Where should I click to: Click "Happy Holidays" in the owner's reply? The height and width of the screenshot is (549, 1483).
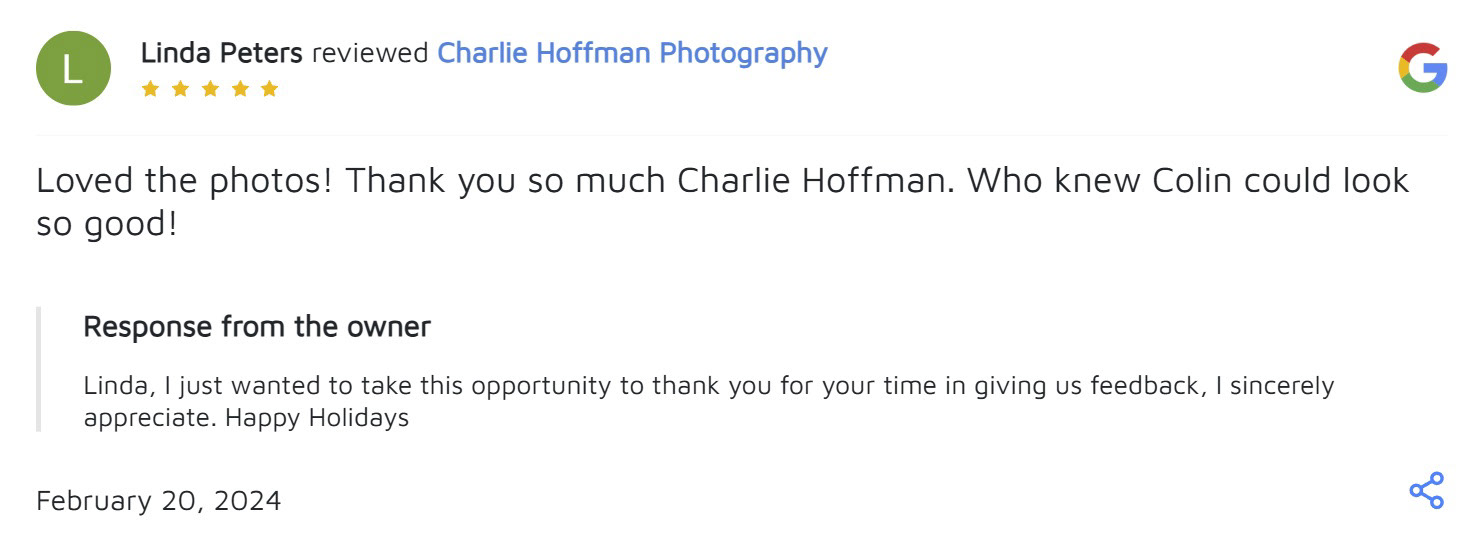pyautogui.click(x=317, y=417)
